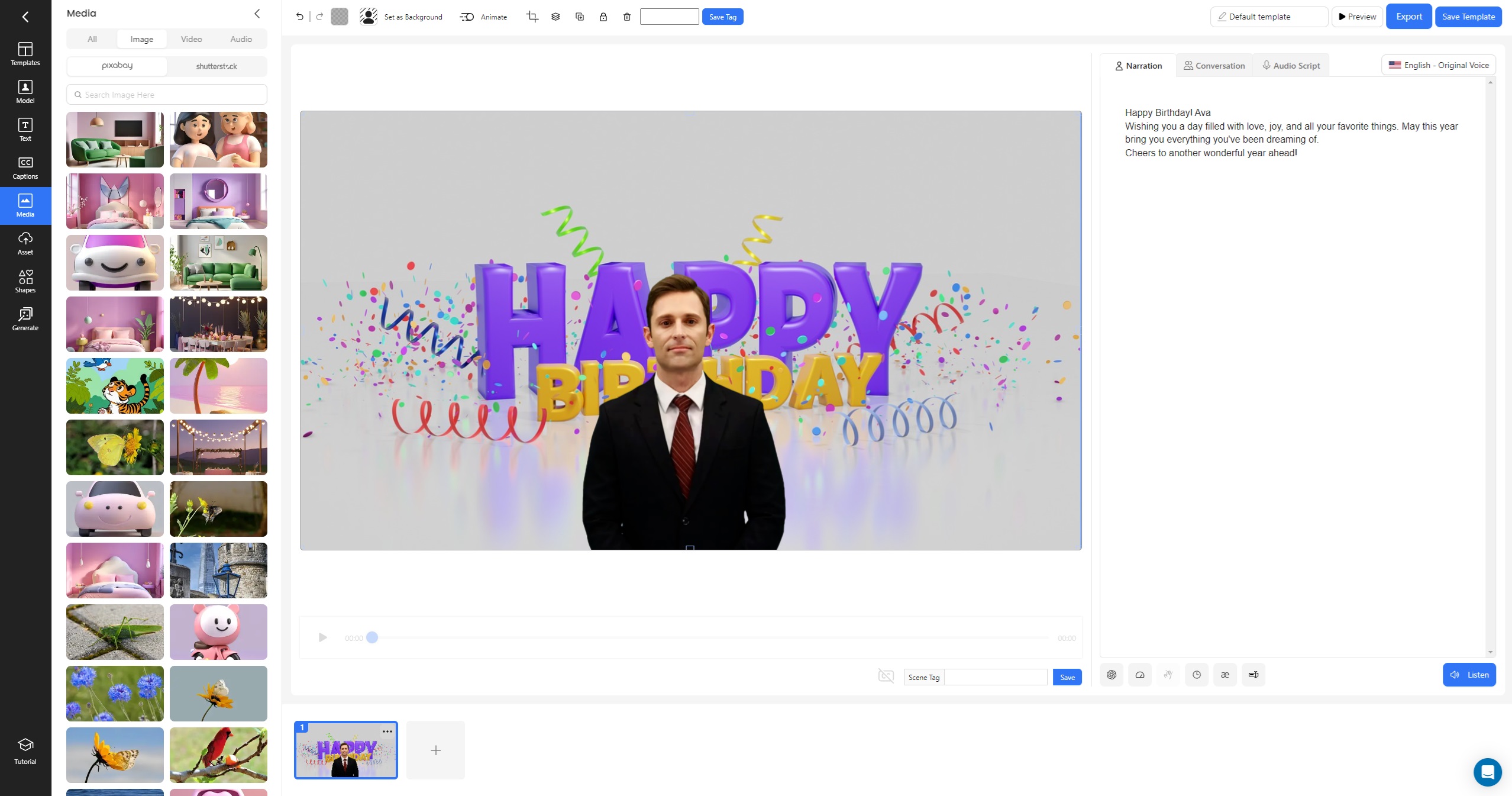Image resolution: width=1512 pixels, height=796 pixels.
Task: Open the layers order icon
Action: tap(555, 17)
